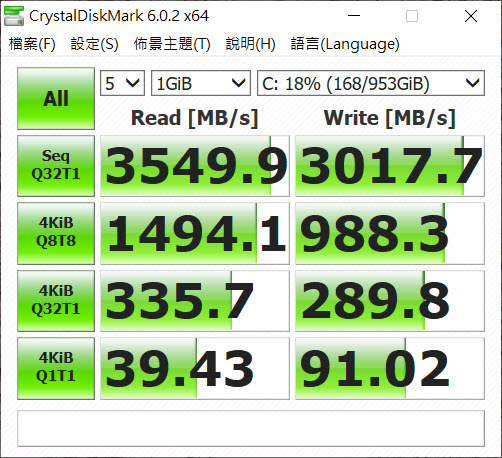Start the 4KiB Q8T8 benchmark
Image resolution: width=502 pixels, height=458 pixels.
[x=56, y=233]
